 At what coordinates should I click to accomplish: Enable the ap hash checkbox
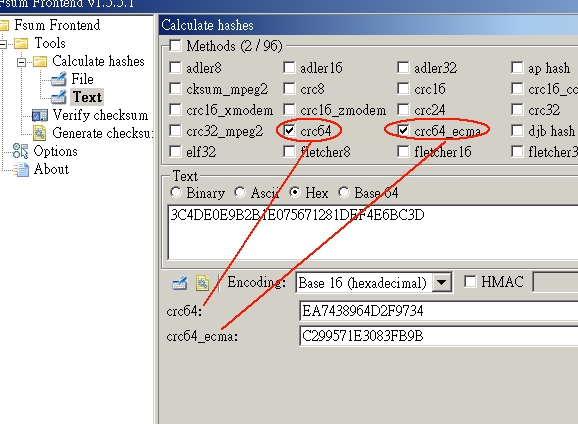click(517, 67)
